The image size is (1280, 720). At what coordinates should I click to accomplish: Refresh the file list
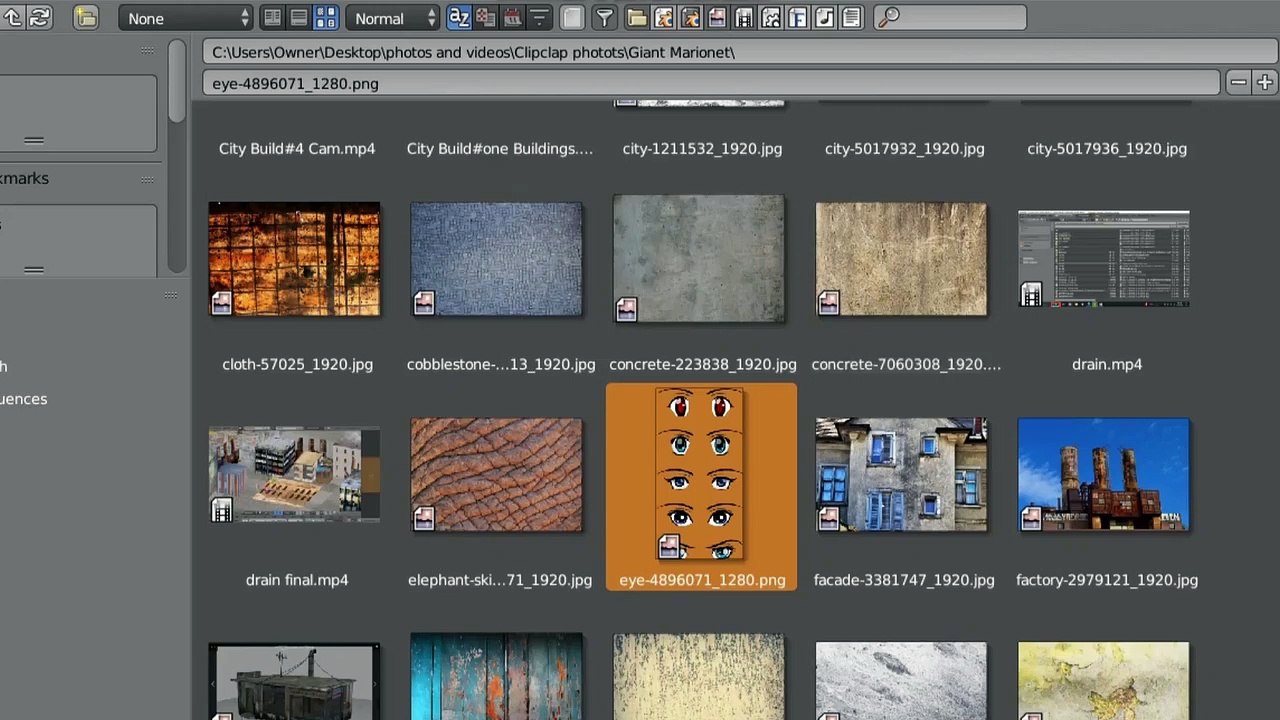(x=39, y=18)
